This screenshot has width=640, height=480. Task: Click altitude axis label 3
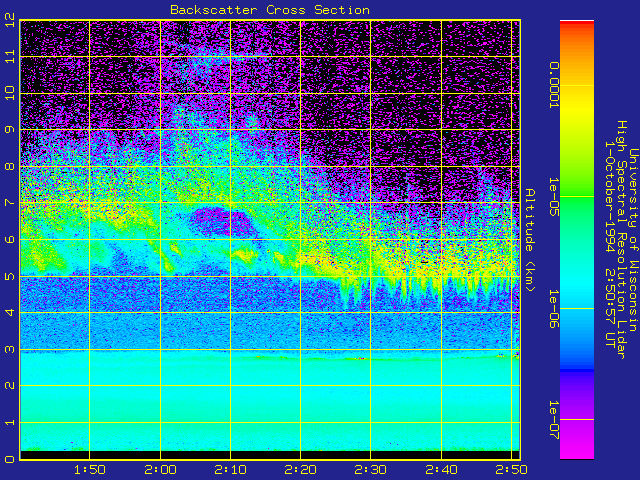(x=10, y=349)
